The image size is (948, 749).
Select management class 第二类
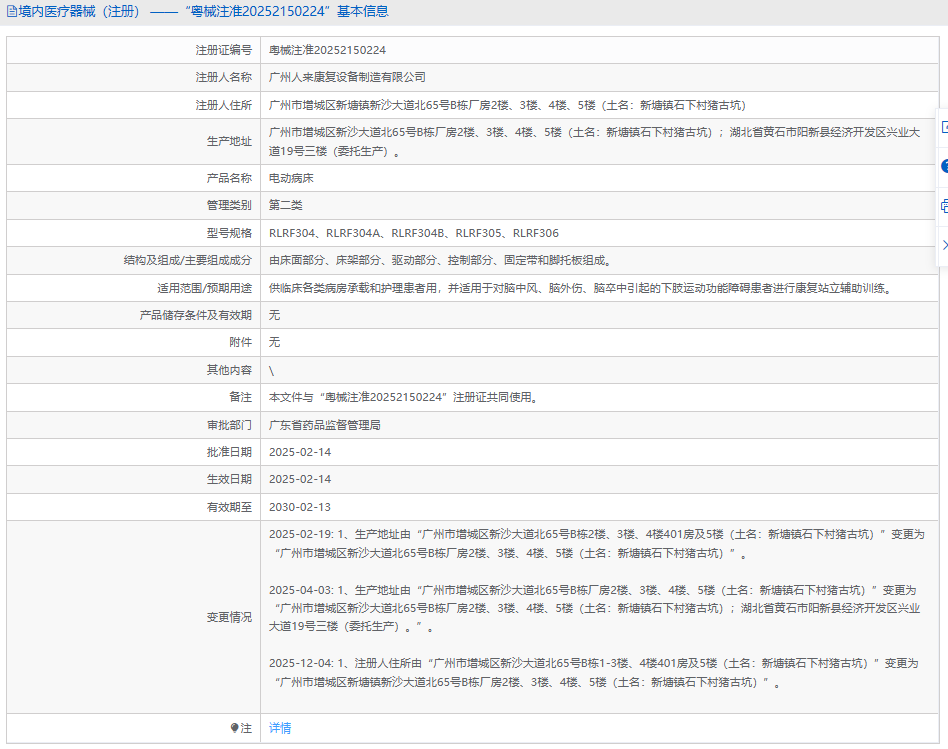[x=285, y=206]
